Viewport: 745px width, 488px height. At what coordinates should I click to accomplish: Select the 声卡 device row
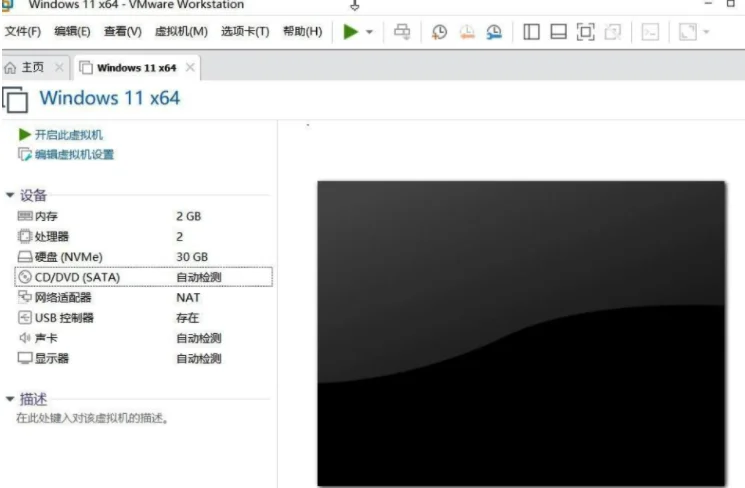[x=143, y=338]
